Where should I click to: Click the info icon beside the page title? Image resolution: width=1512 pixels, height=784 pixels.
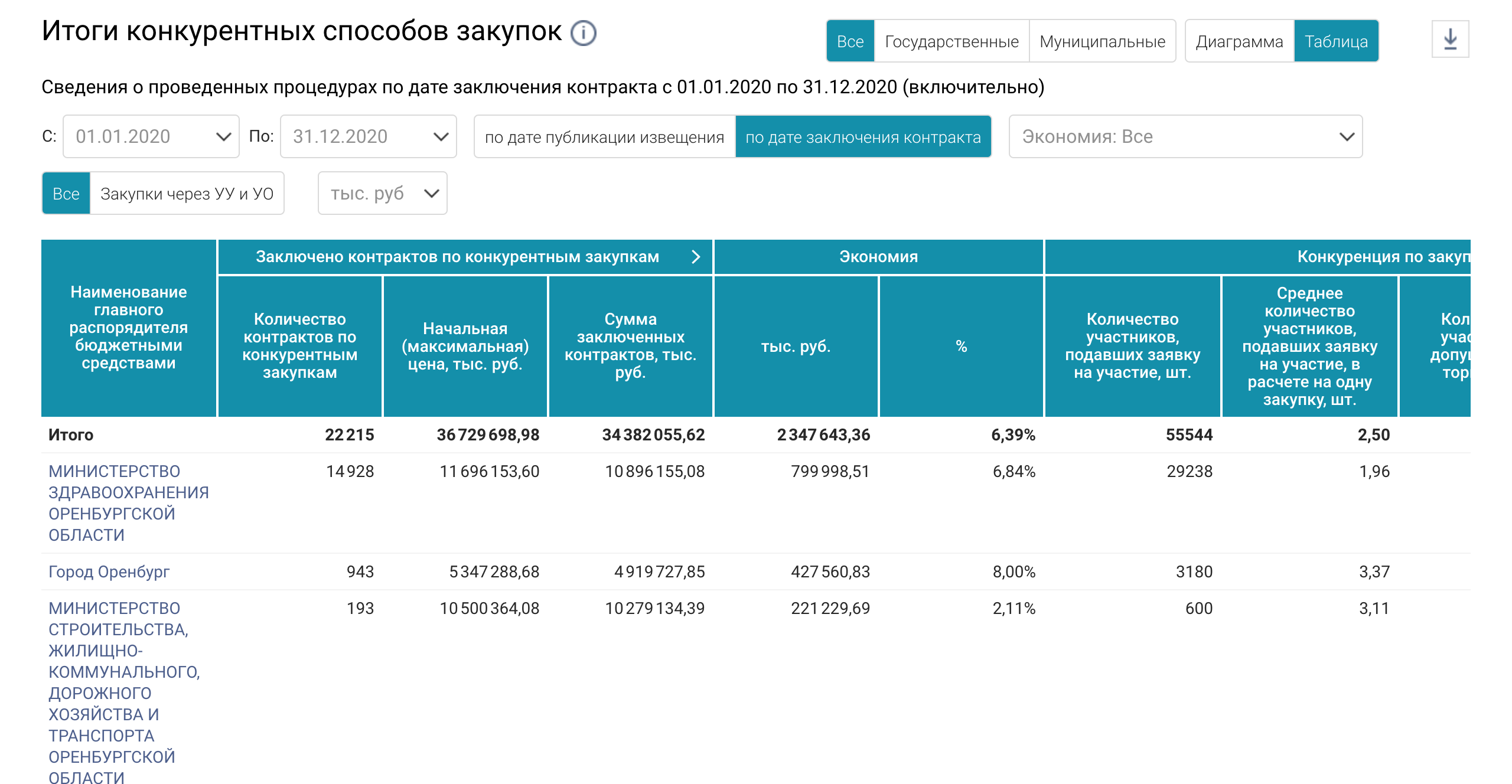click(x=584, y=32)
